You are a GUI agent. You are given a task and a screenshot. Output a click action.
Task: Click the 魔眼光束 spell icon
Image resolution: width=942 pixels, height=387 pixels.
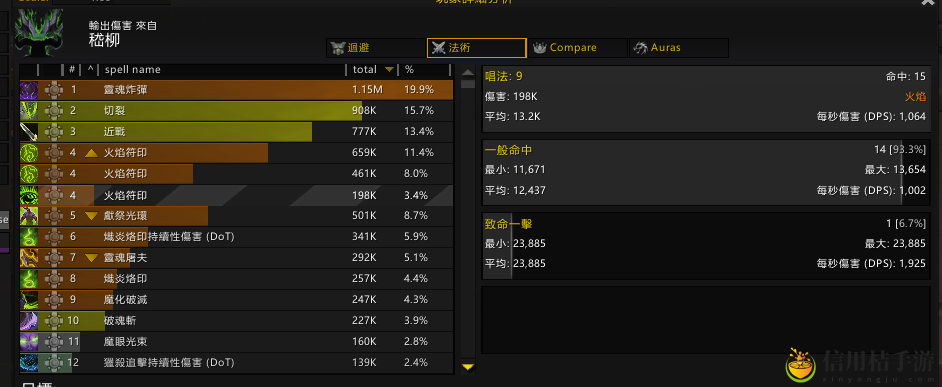point(29,342)
